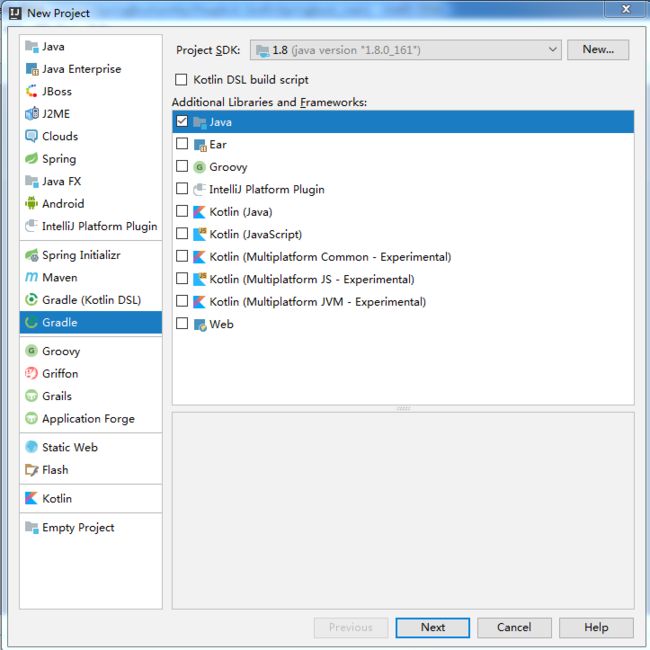Viewport: 650px width, 650px height.
Task: Click the highlighted Gradle icon in sidebar
Action: pyautogui.click(x=32, y=322)
